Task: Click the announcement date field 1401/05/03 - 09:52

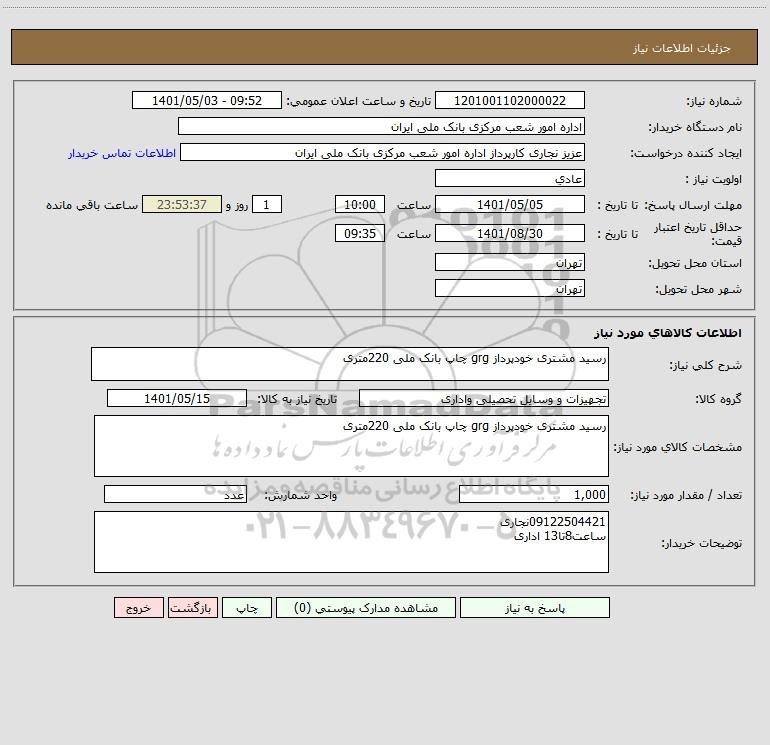Action: 207,100
